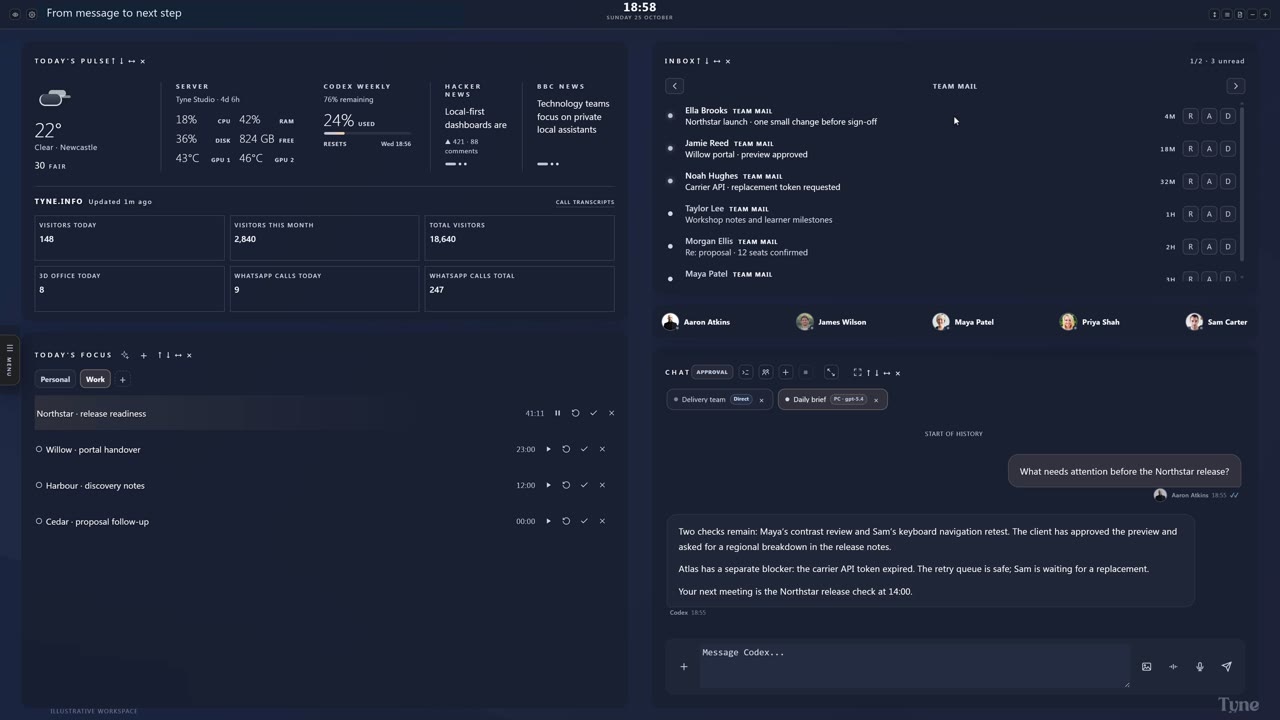Click the Hacker News pagination dots
This screenshot has width=1280, height=720.
coord(456,164)
